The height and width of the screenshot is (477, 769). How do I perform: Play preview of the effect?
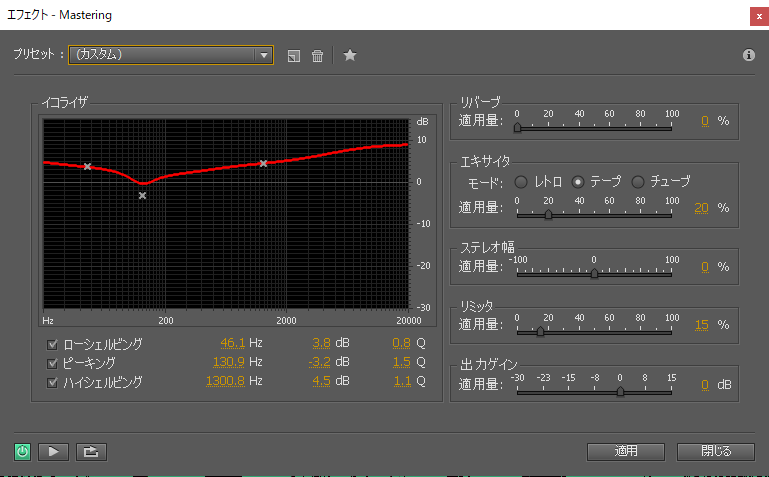[x=53, y=452]
